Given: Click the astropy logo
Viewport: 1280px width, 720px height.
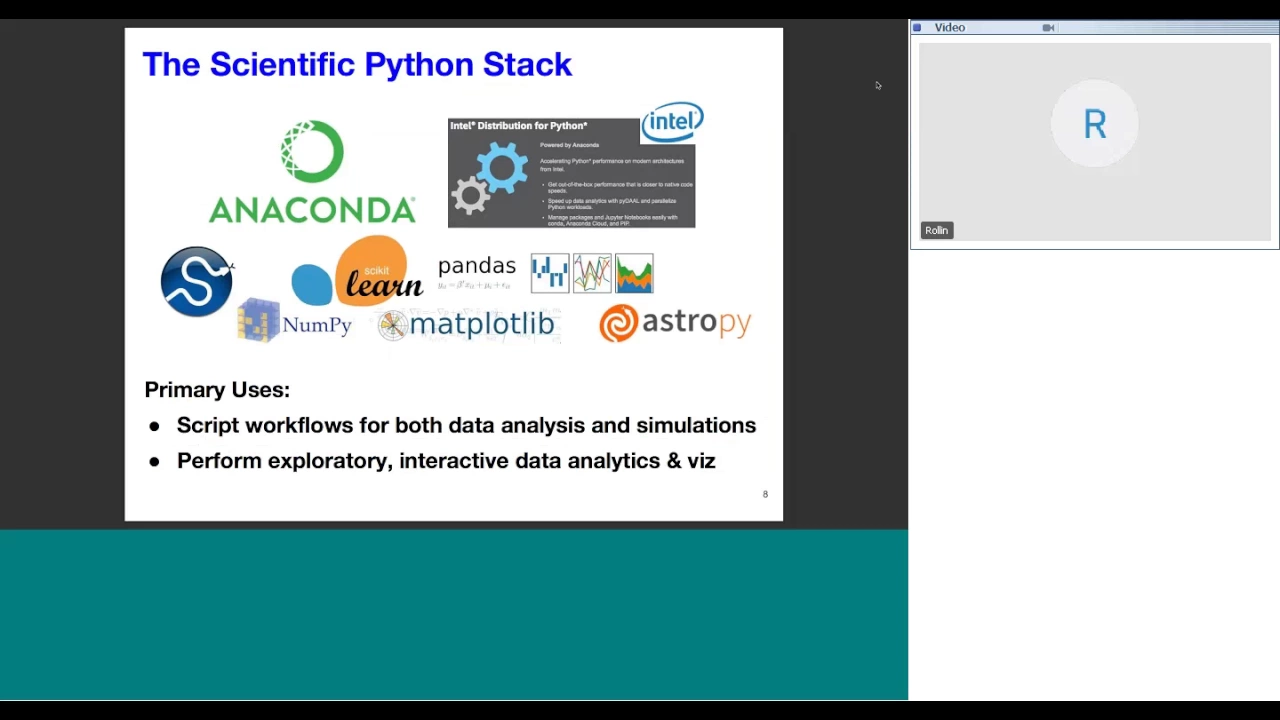Looking at the screenshot, I should [675, 323].
